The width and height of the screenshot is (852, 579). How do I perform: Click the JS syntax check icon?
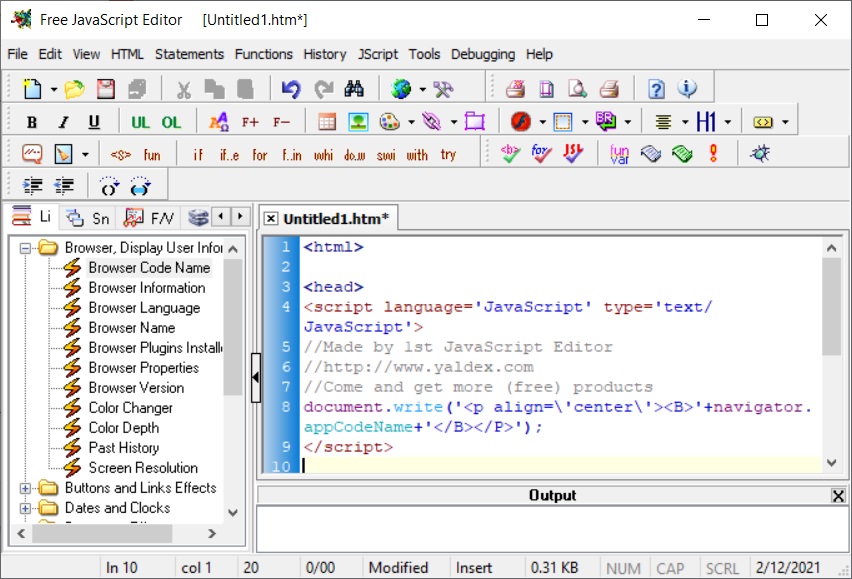(x=573, y=154)
